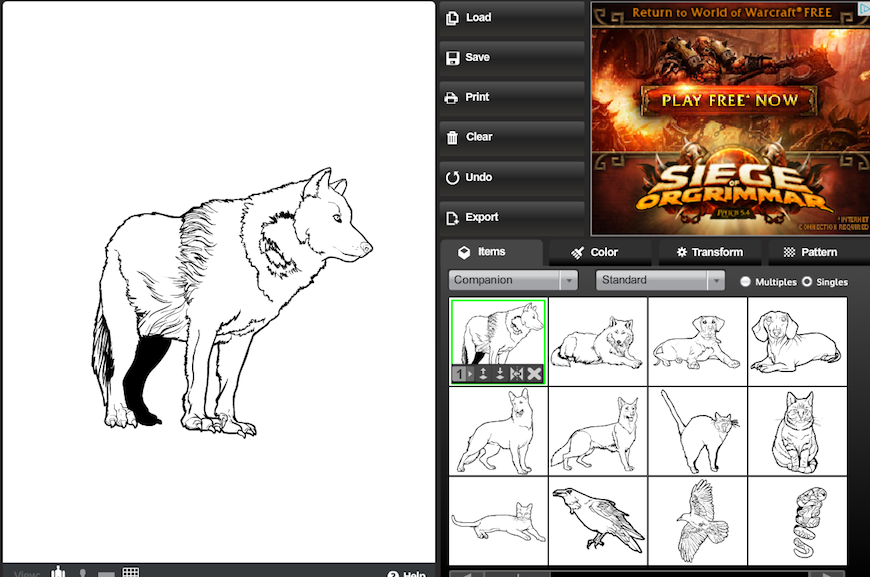Open the Standard style dropdown
The height and width of the screenshot is (577, 870).
(660, 281)
